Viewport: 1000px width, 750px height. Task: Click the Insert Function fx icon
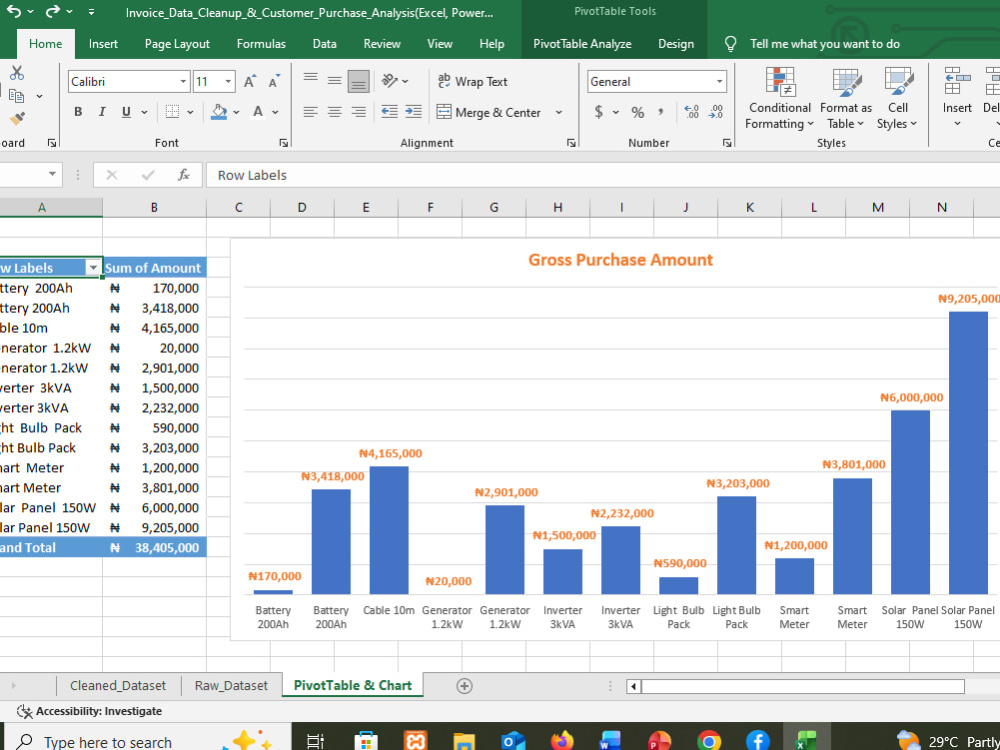(184, 175)
